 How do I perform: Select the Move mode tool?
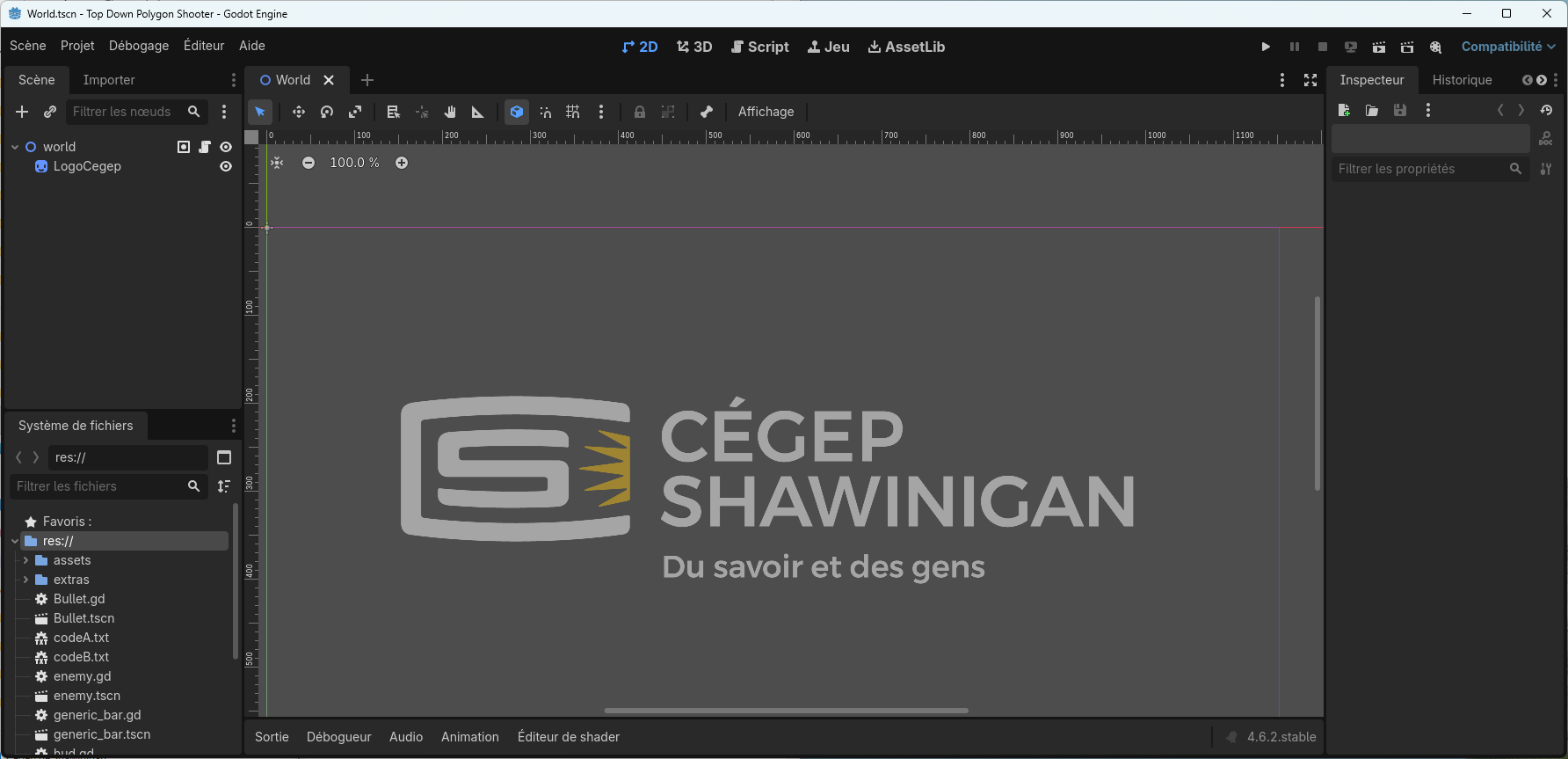click(299, 112)
